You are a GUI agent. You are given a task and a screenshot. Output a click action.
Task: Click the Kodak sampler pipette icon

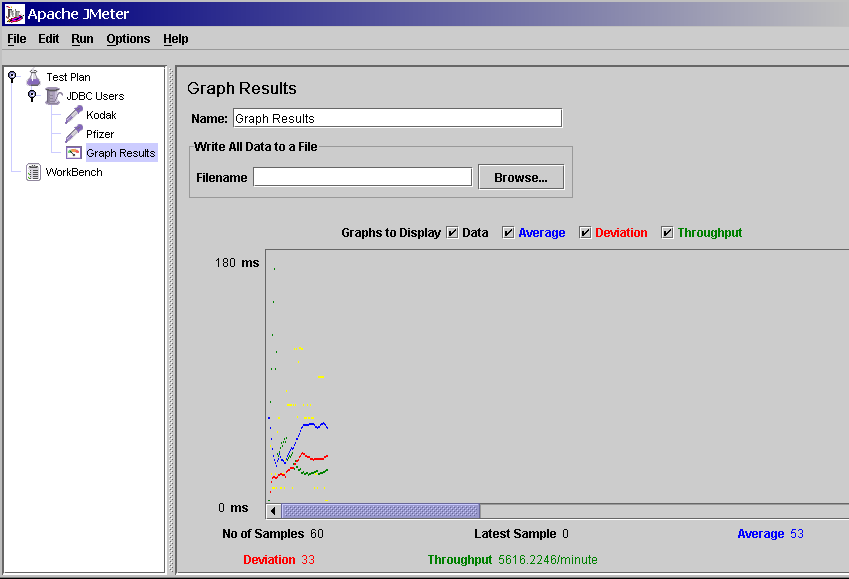coord(73,115)
